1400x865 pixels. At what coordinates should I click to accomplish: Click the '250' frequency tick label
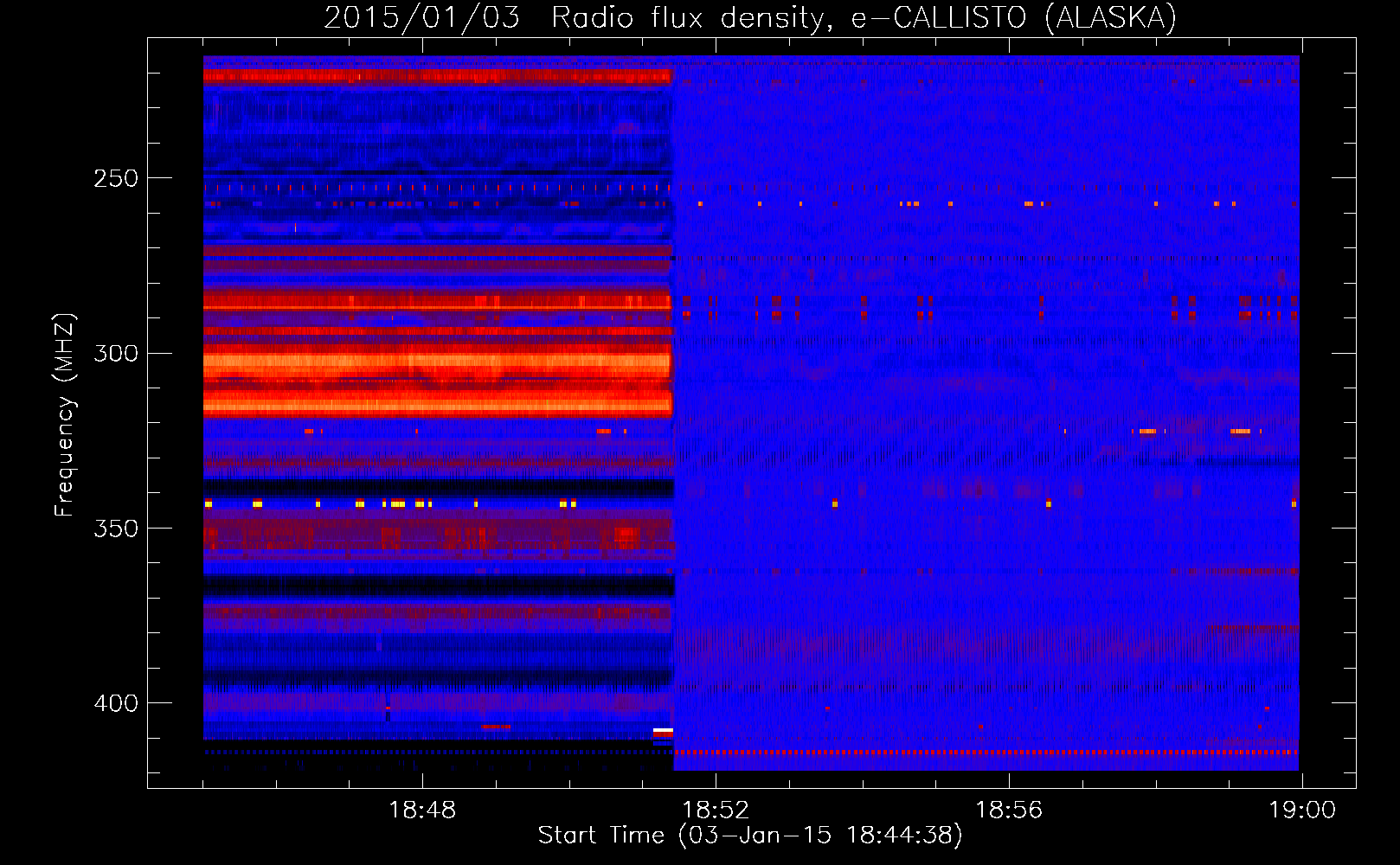tap(116, 178)
